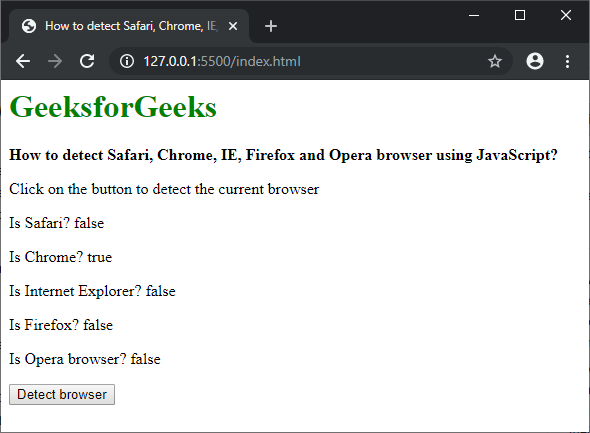Viewport: 590px width, 433px height.
Task: Reload the page with the refresh icon
Action: point(87,61)
